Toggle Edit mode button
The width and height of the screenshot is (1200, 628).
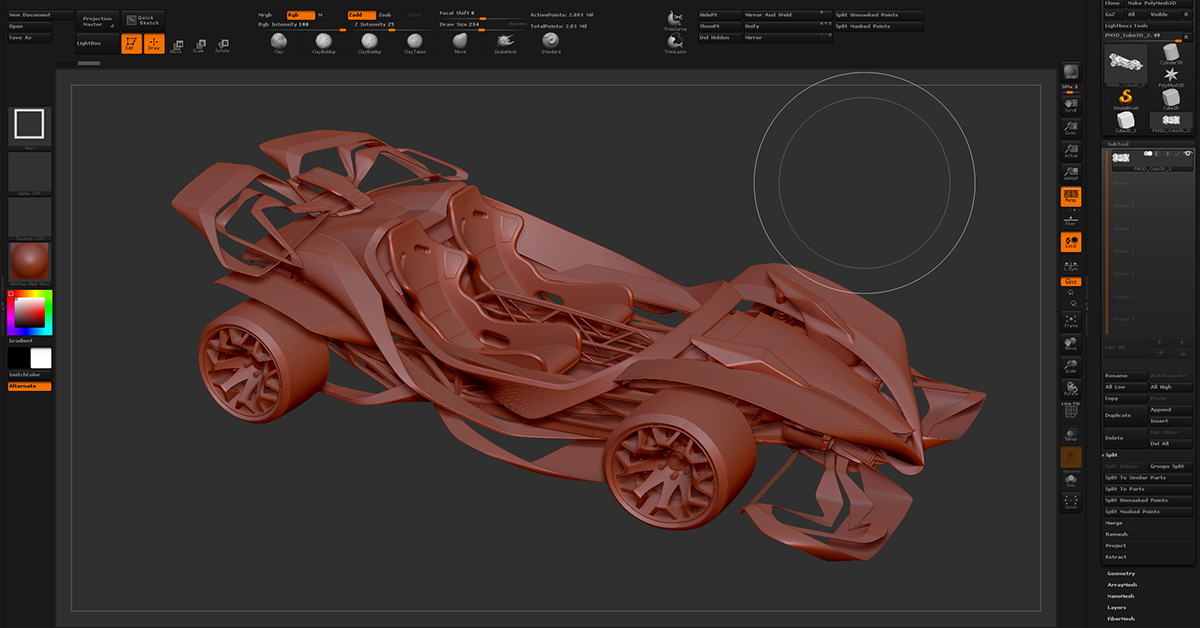tap(130, 43)
